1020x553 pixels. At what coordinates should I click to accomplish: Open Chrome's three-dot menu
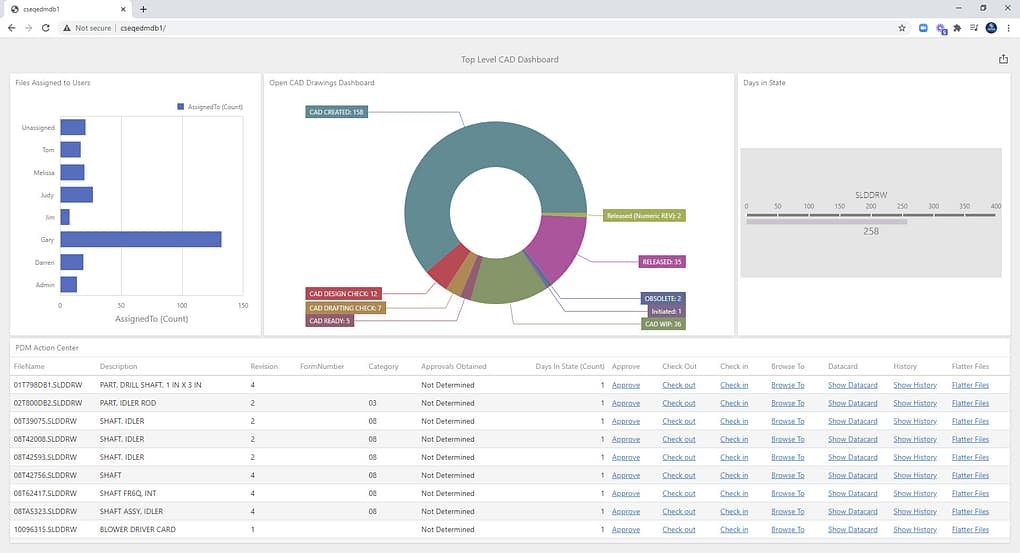[x=1009, y=28]
